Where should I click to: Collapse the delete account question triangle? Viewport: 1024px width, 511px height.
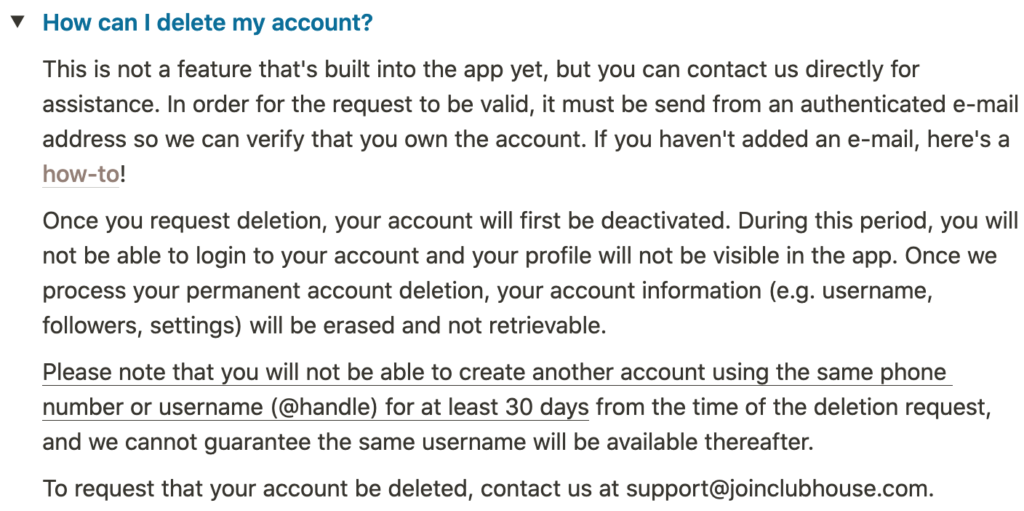click(17, 22)
